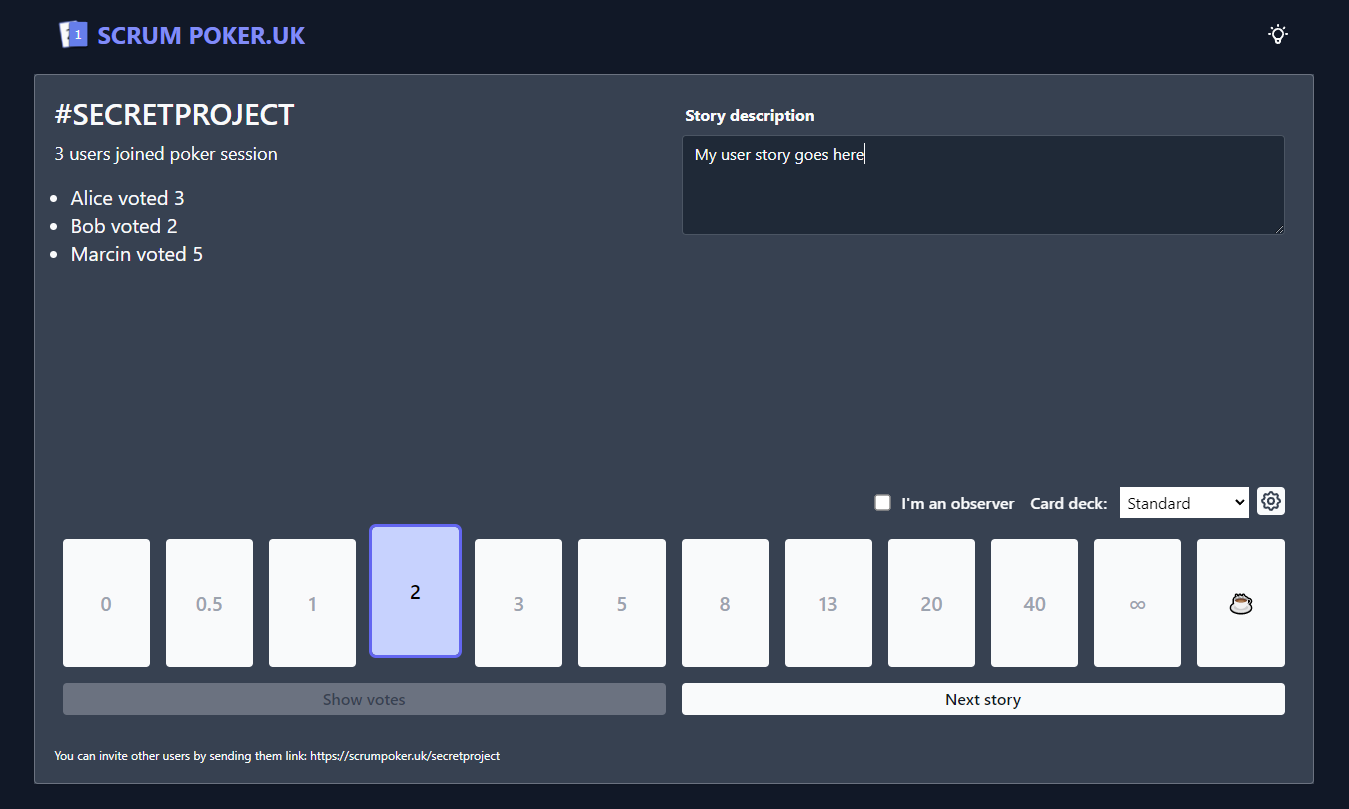Viewport: 1349px width, 809px height.
Task: Check the I'm an observer checkbox
Action: [x=882, y=502]
